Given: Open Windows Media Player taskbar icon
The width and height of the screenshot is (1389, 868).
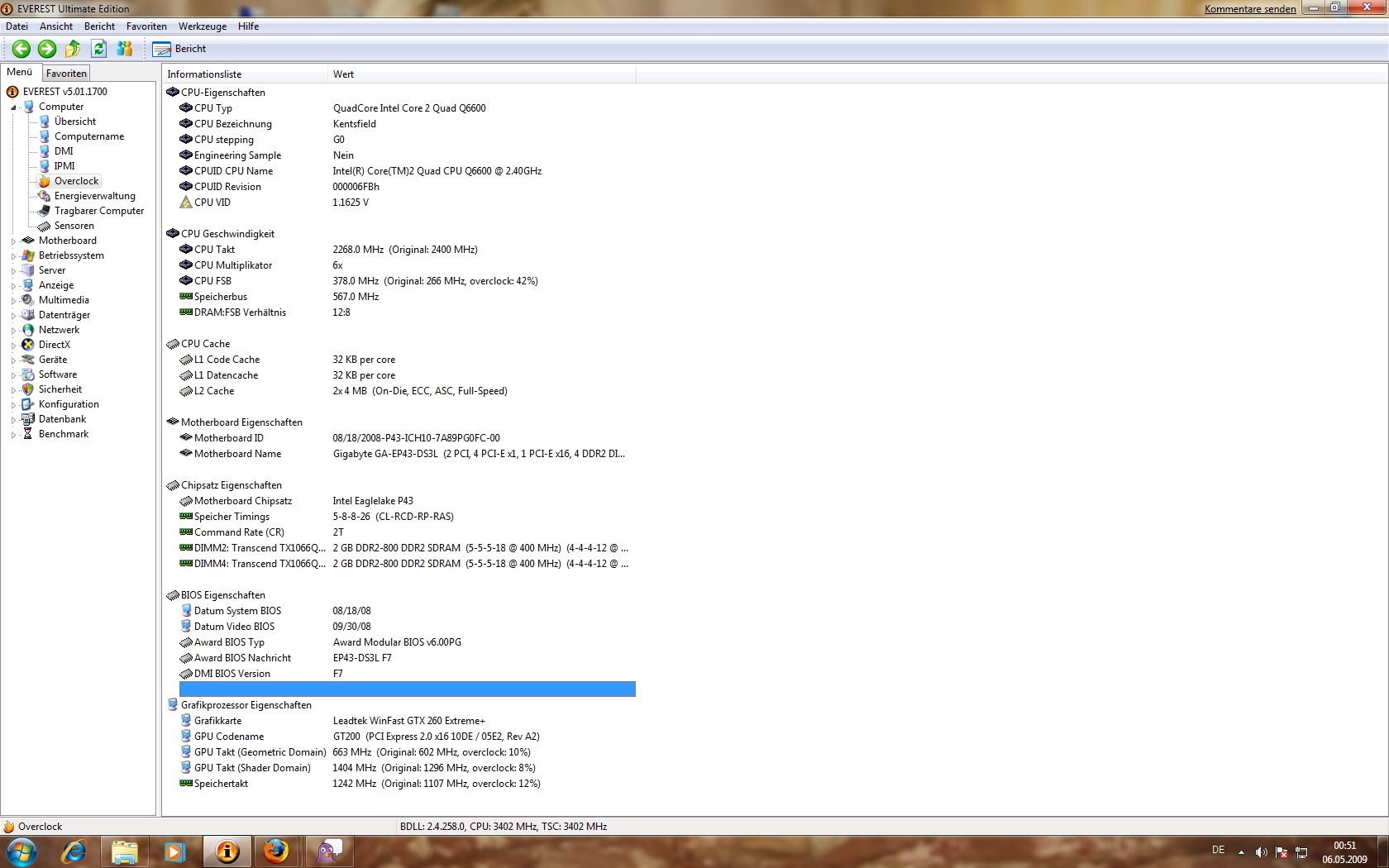Looking at the screenshot, I should coord(174,851).
